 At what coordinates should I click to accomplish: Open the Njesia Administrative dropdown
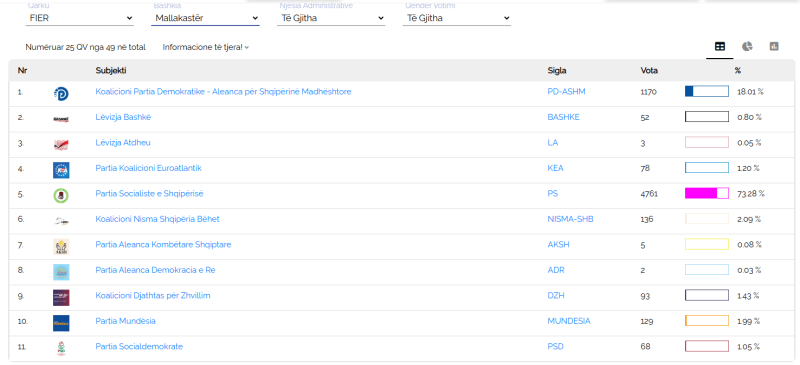point(331,18)
